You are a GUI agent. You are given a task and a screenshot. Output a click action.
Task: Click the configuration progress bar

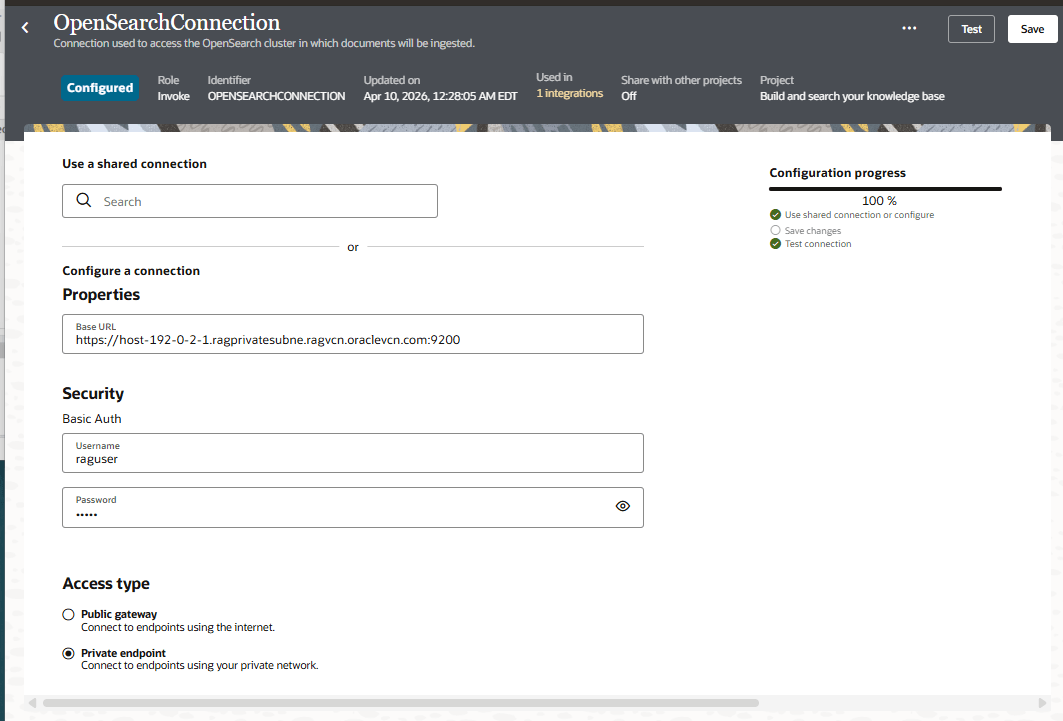pyautogui.click(x=885, y=189)
